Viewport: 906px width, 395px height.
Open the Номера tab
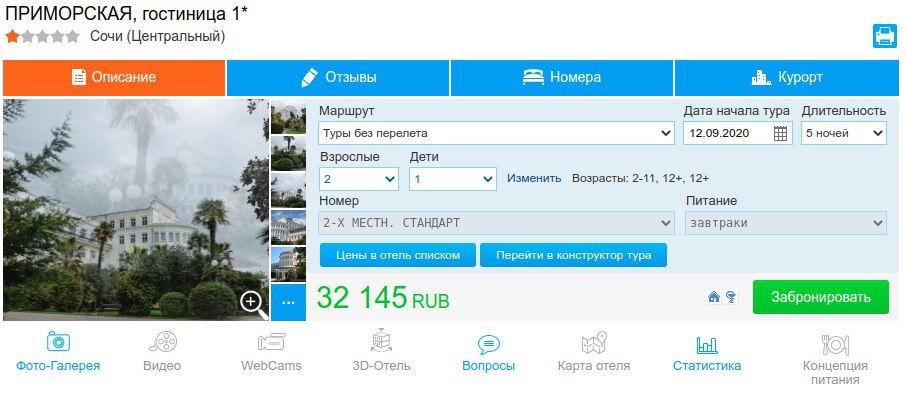click(562, 77)
